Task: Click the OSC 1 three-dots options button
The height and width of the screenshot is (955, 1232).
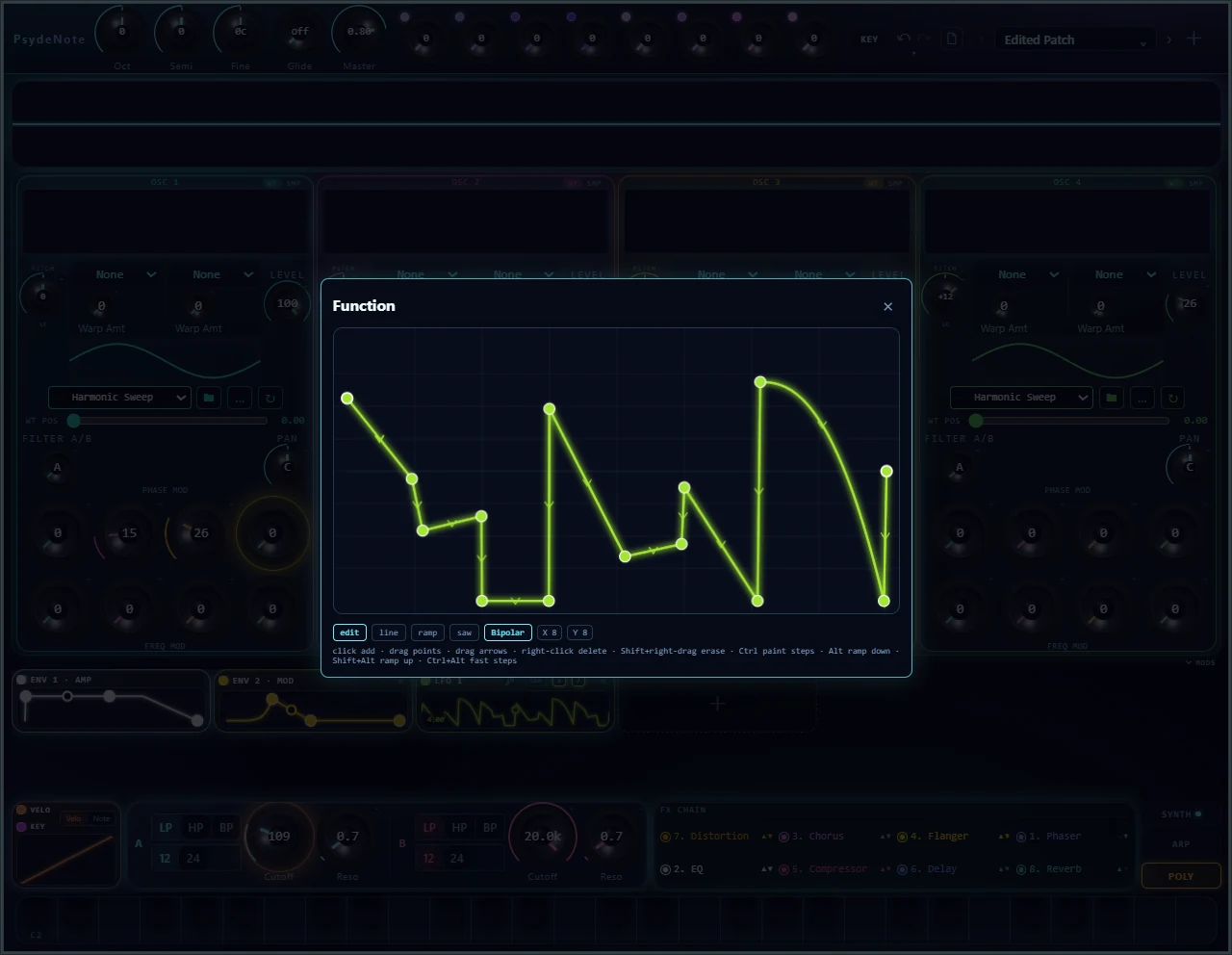Action: click(x=240, y=398)
